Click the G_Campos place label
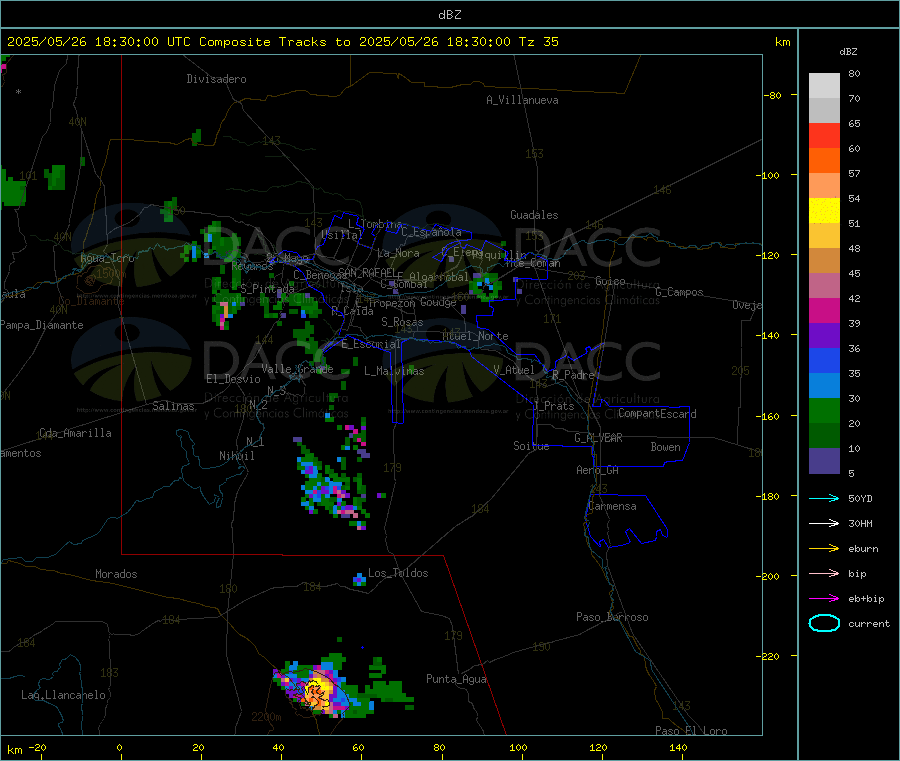This screenshot has height=761, width=900. point(680,292)
